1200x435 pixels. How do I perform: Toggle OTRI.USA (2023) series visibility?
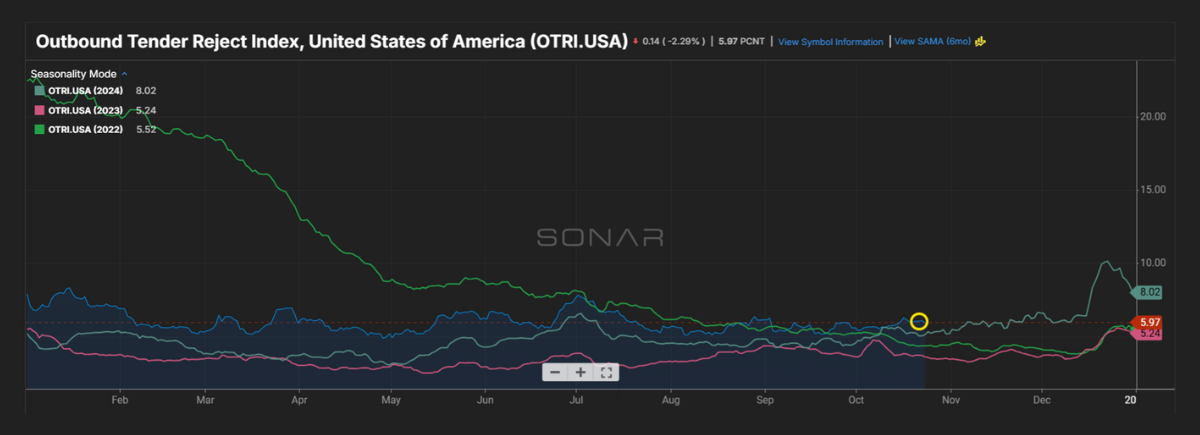tap(82, 110)
